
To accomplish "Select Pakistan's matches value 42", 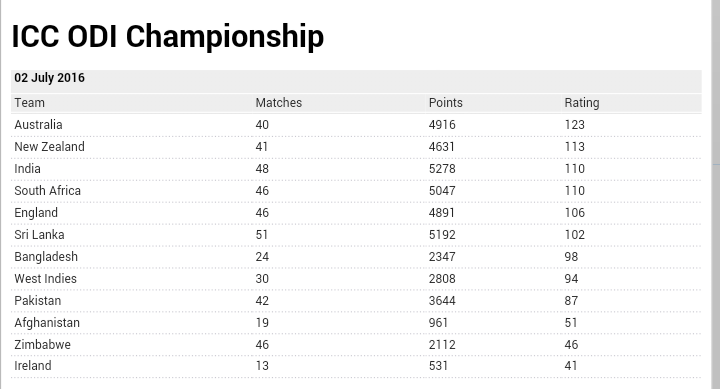I will pyautogui.click(x=262, y=301).
